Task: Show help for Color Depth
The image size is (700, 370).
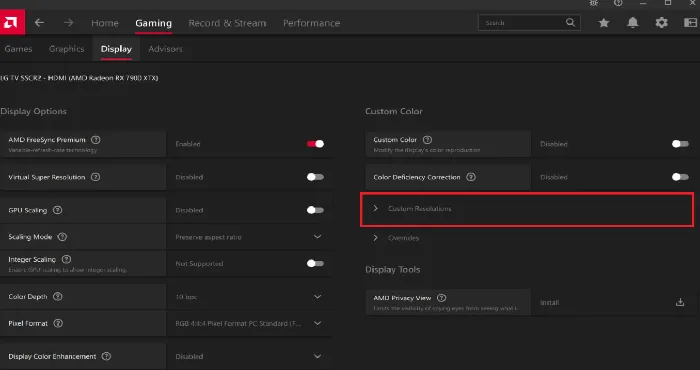Action: point(58,297)
